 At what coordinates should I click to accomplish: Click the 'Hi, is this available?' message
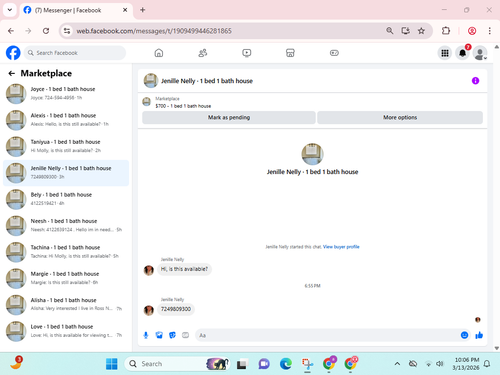(x=184, y=269)
